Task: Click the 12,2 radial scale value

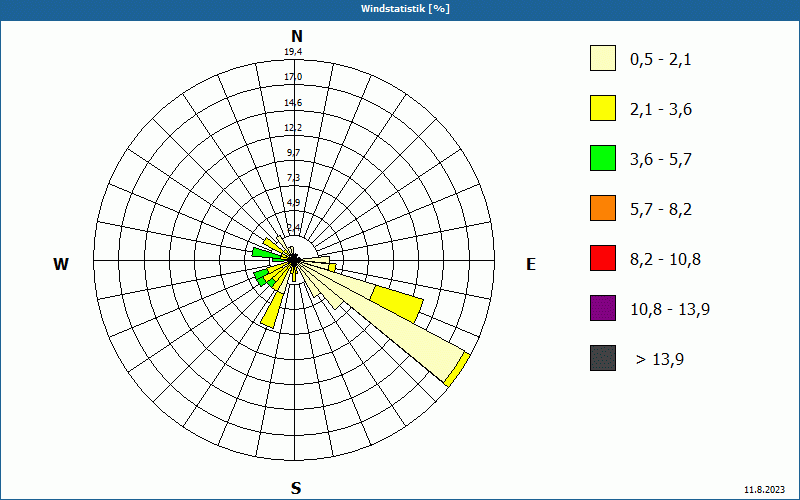Action: click(293, 128)
